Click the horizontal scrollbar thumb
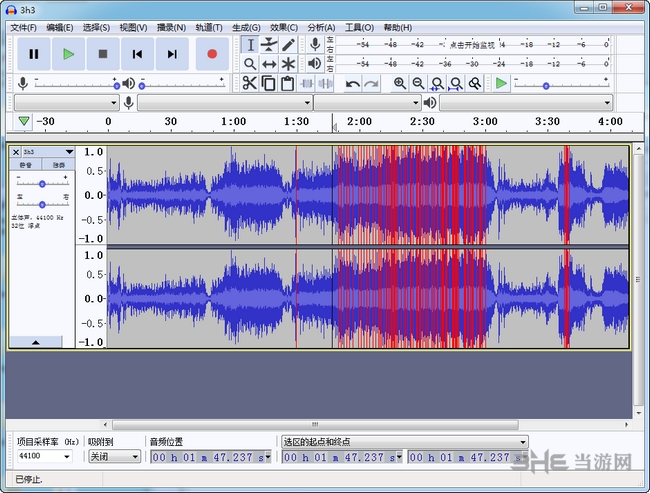 [x=315, y=425]
